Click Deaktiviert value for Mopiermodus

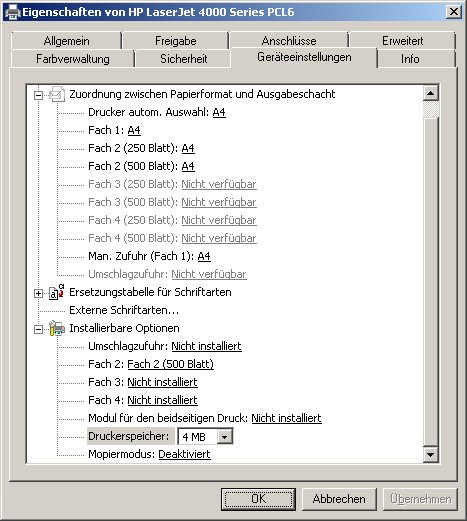click(184, 454)
